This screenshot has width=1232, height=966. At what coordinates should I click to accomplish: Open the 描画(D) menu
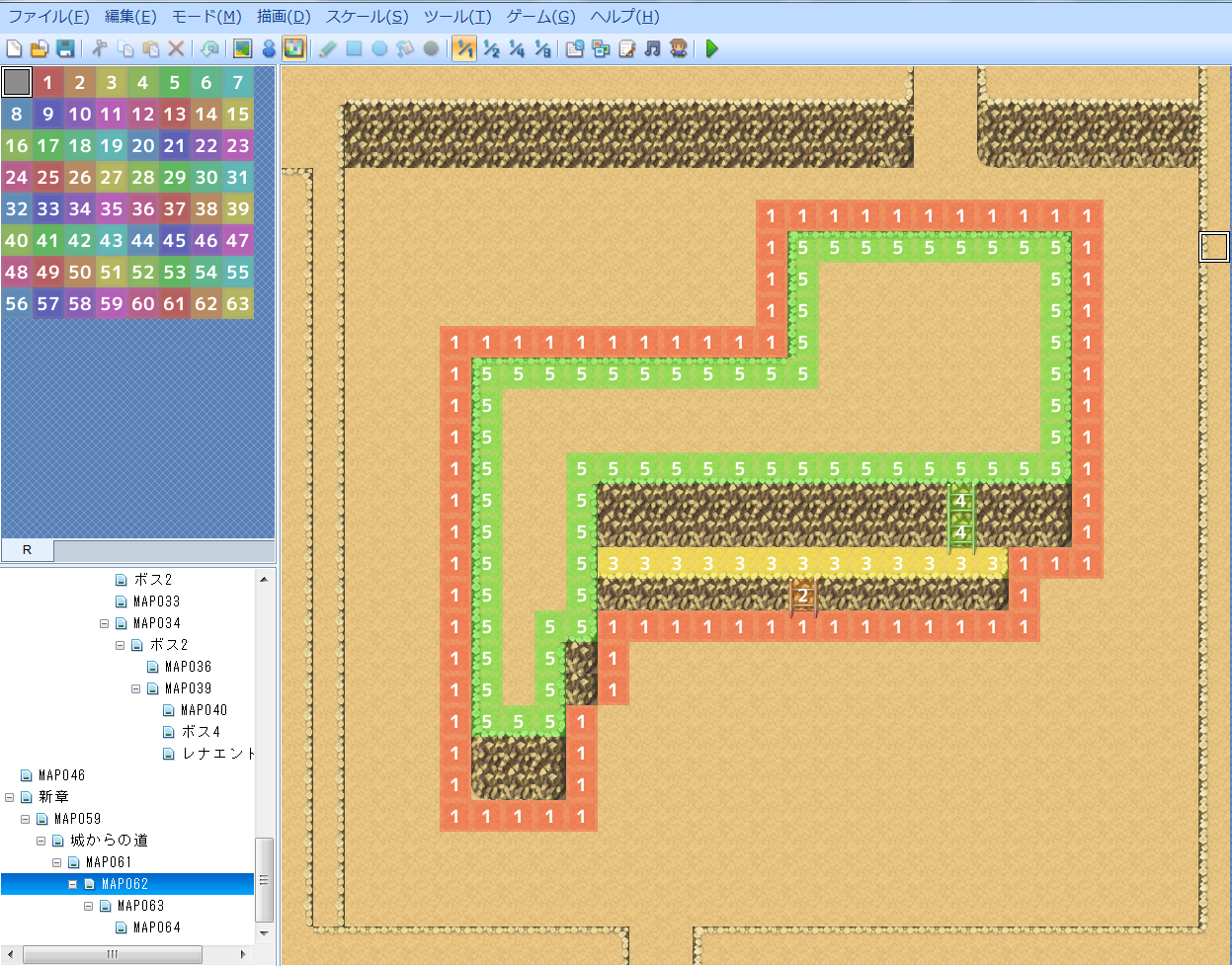coord(284,17)
